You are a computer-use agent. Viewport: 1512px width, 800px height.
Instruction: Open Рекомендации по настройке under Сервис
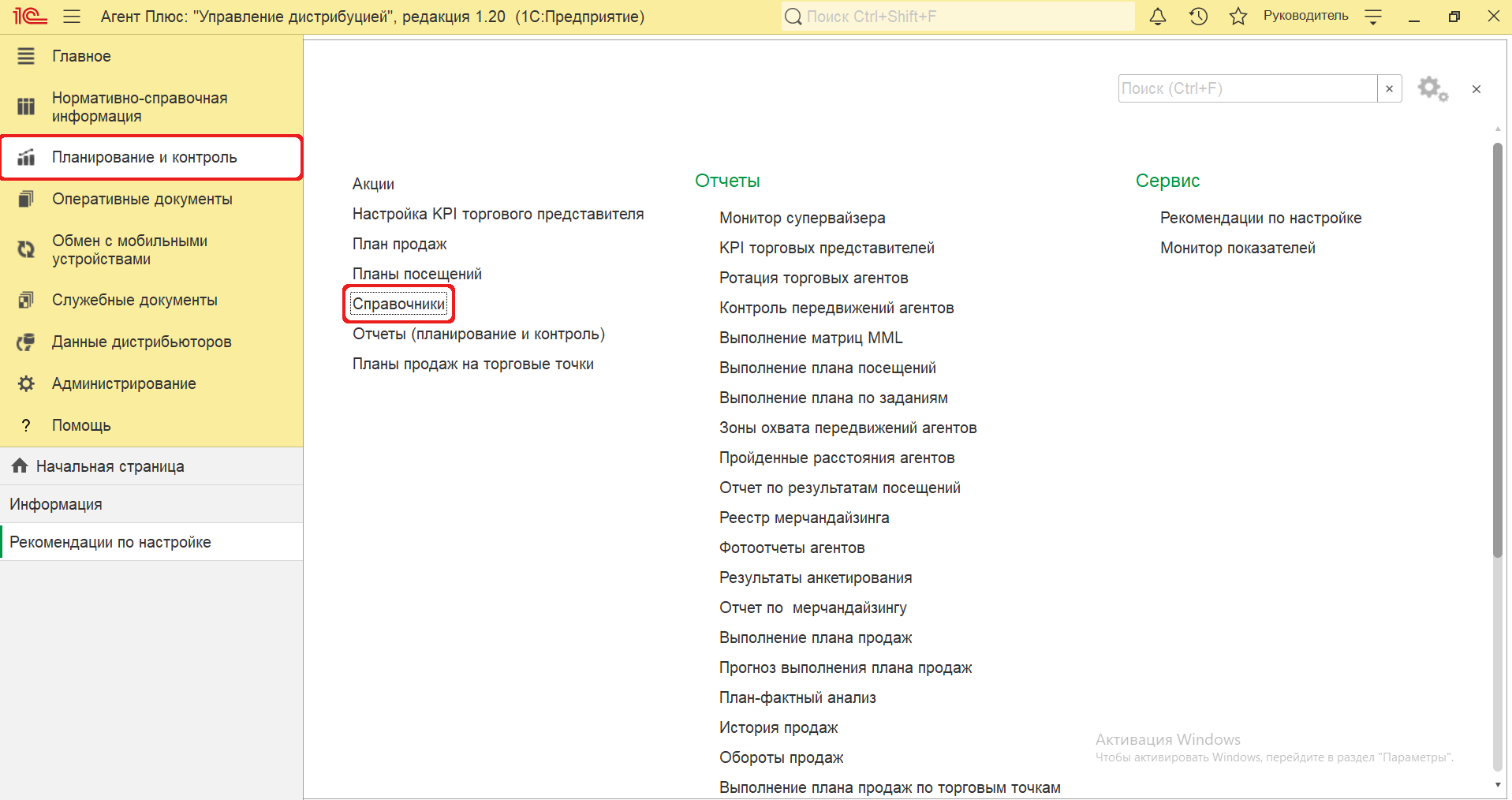pyautogui.click(x=1260, y=218)
